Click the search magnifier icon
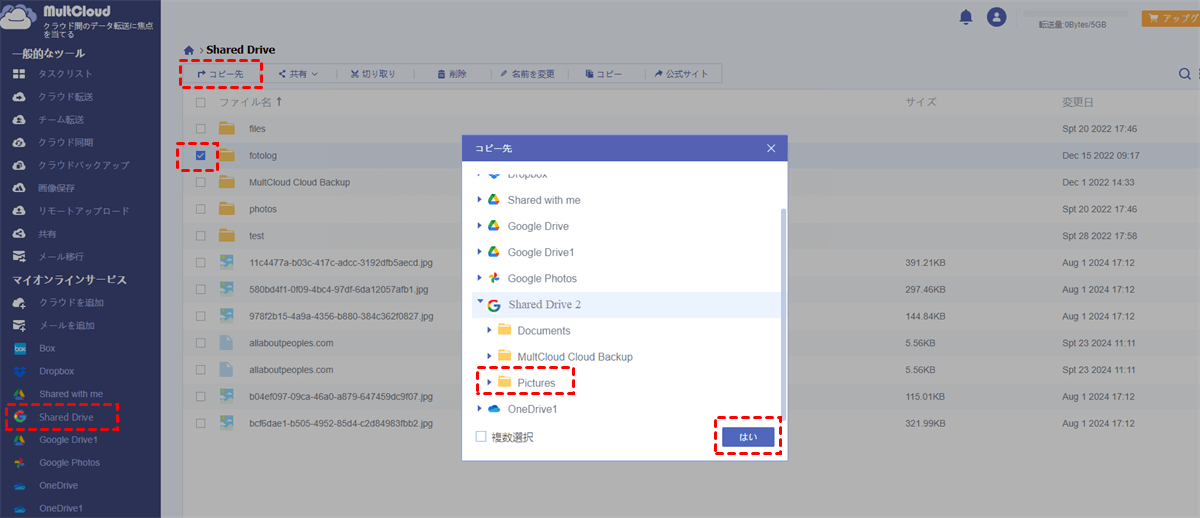This screenshot has height=518, width=1200. (1185, 74)
